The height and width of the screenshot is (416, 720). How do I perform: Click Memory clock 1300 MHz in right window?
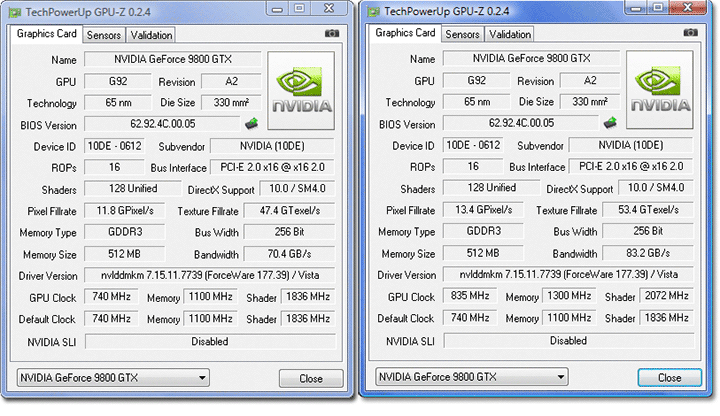(x=569, y=296)
